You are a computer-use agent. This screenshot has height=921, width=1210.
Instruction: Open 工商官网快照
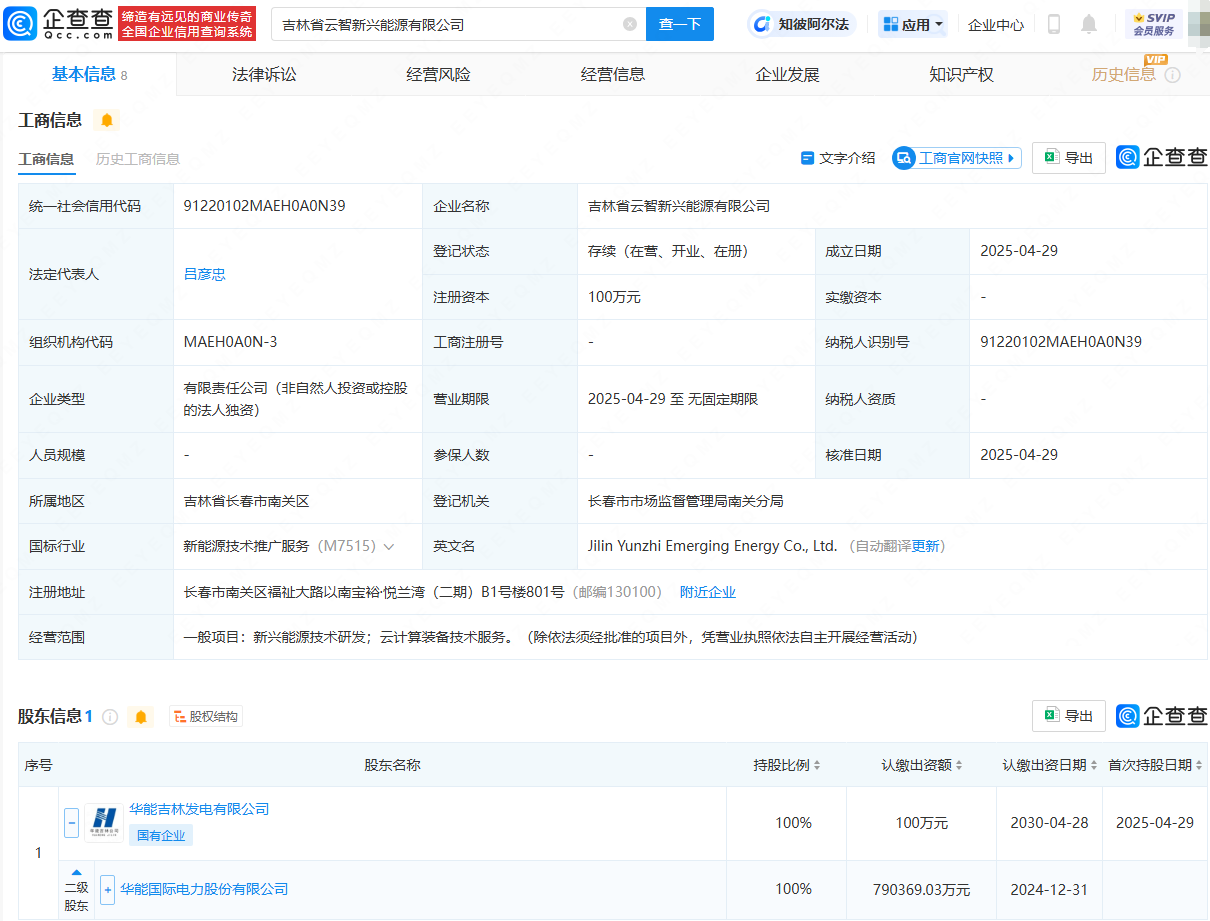coord(957,158)
